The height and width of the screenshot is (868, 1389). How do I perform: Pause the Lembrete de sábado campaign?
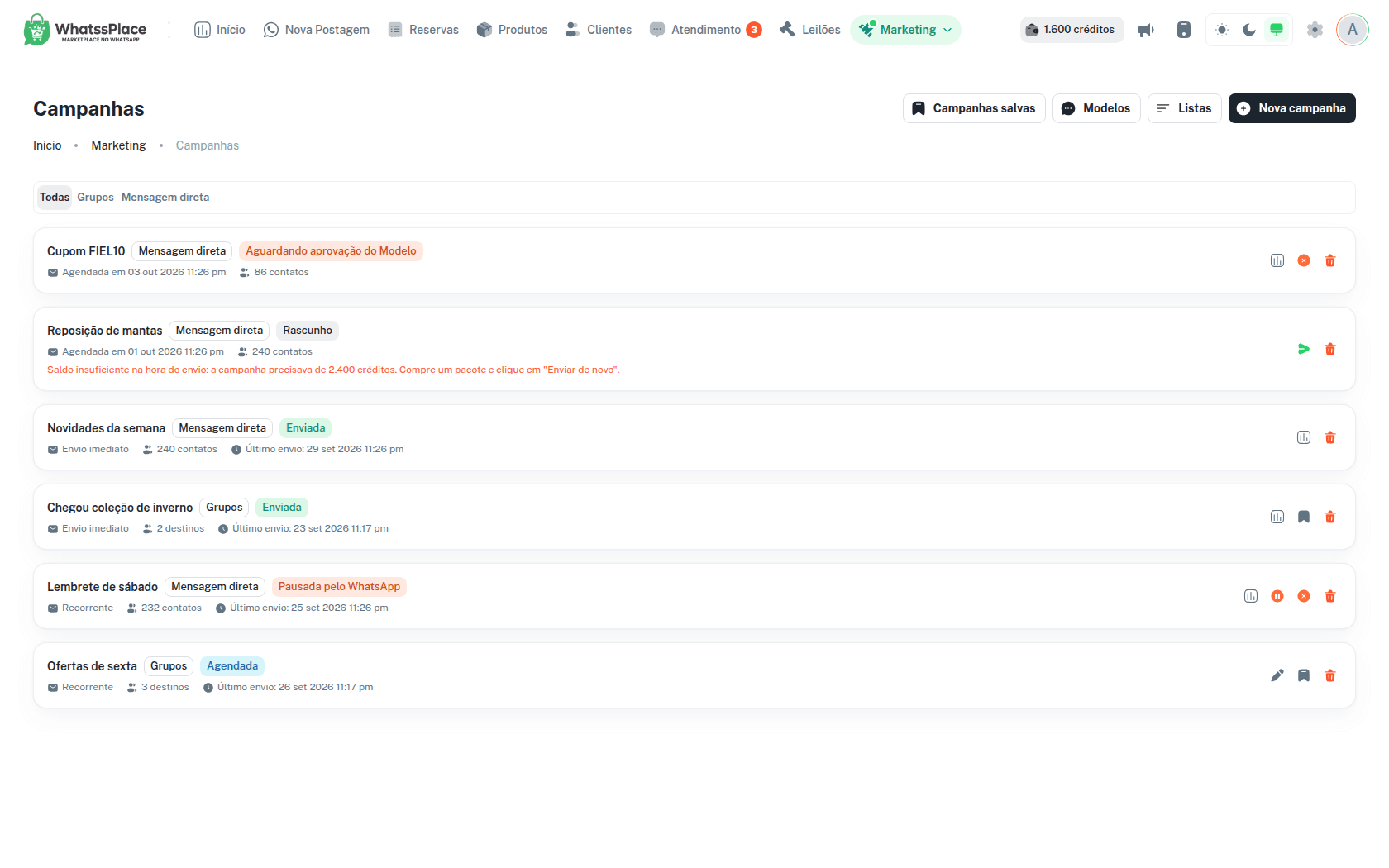point(1277,596)
